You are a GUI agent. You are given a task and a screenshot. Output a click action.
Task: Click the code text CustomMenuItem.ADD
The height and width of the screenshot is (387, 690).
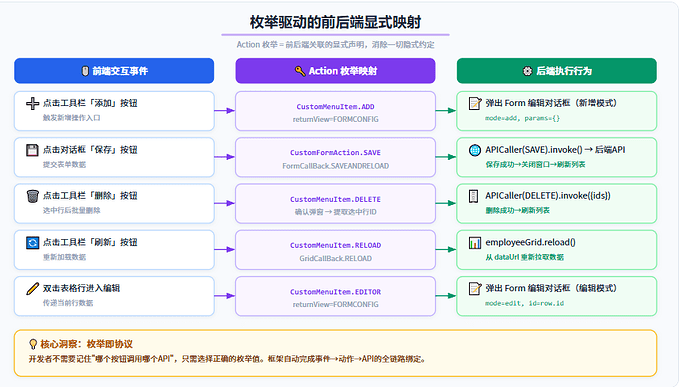[x=335, y=107]
